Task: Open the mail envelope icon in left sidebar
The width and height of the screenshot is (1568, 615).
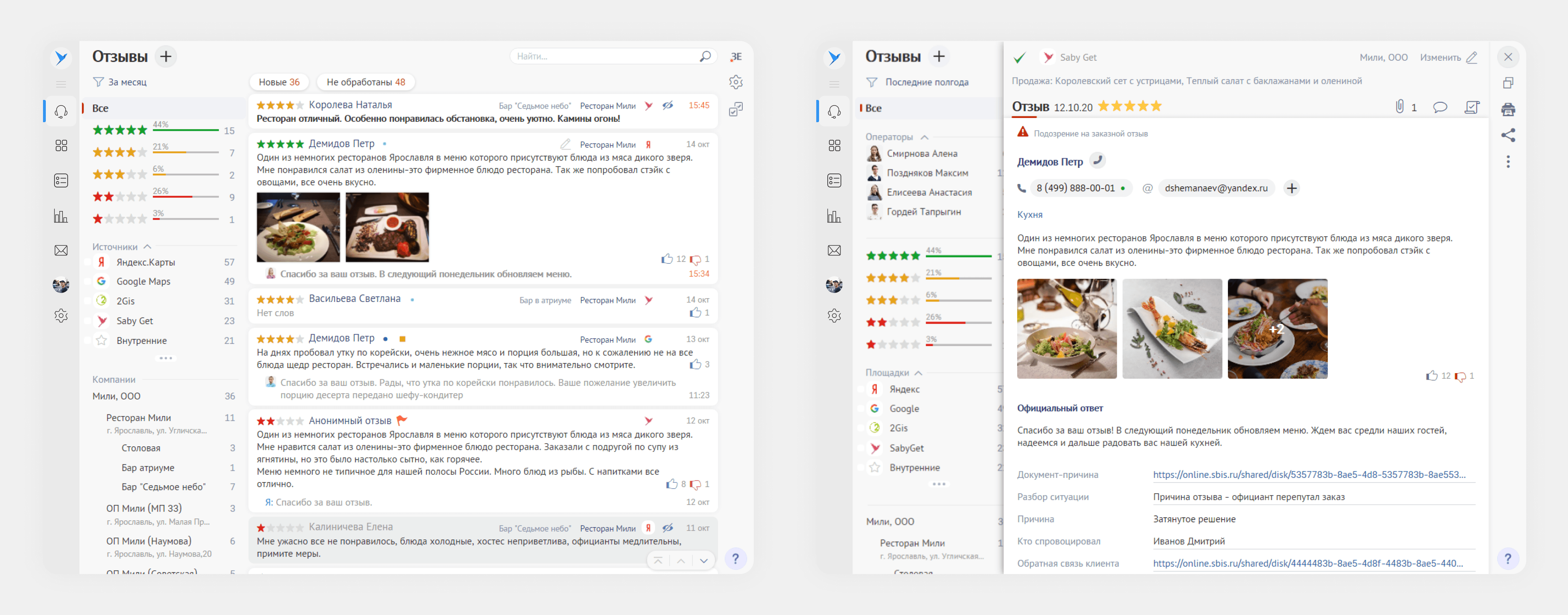Action: click(61, 250)
